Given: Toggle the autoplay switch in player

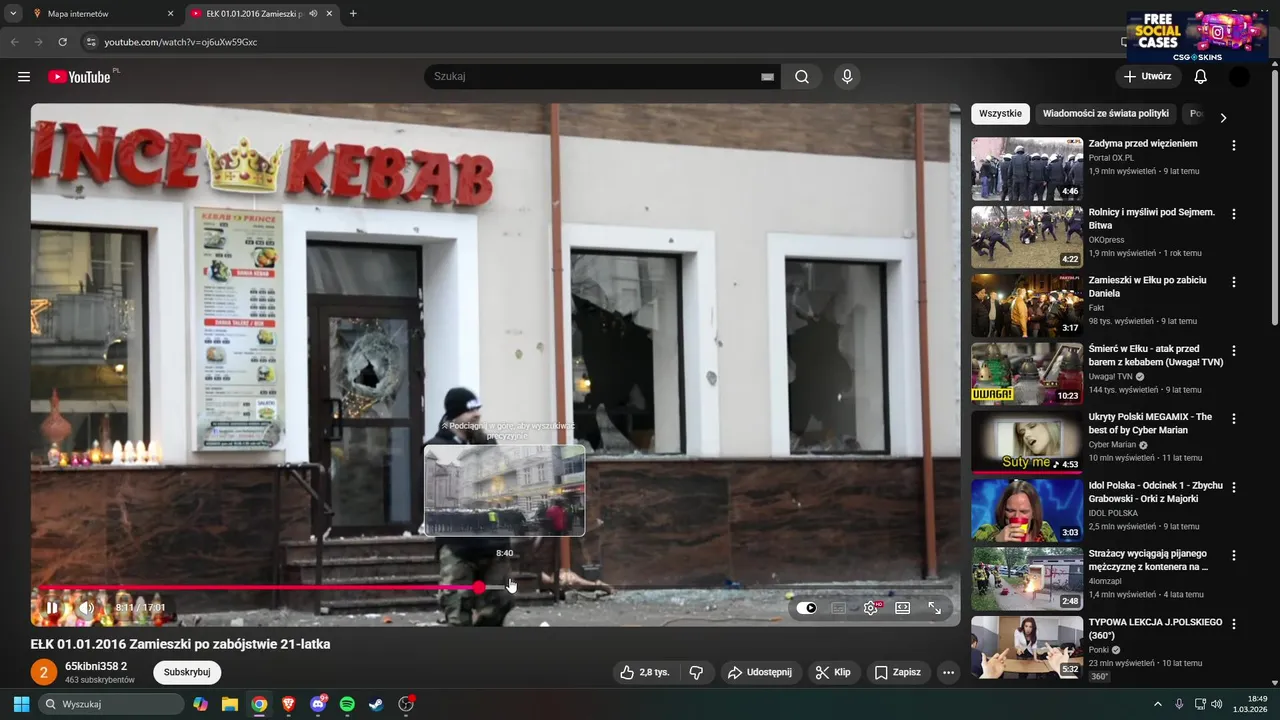Looking at the screenshot, I should pos(807,608).
